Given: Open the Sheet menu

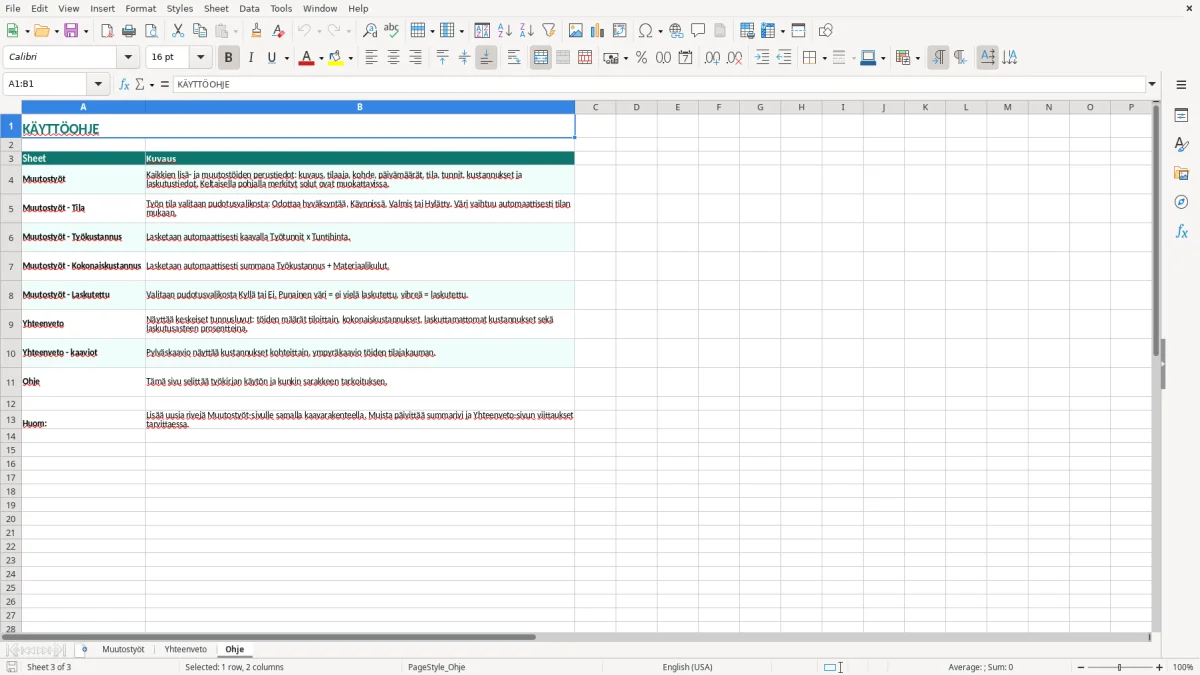Looking at the screenshot, I should pyautogui.click(x=216, y=8).
